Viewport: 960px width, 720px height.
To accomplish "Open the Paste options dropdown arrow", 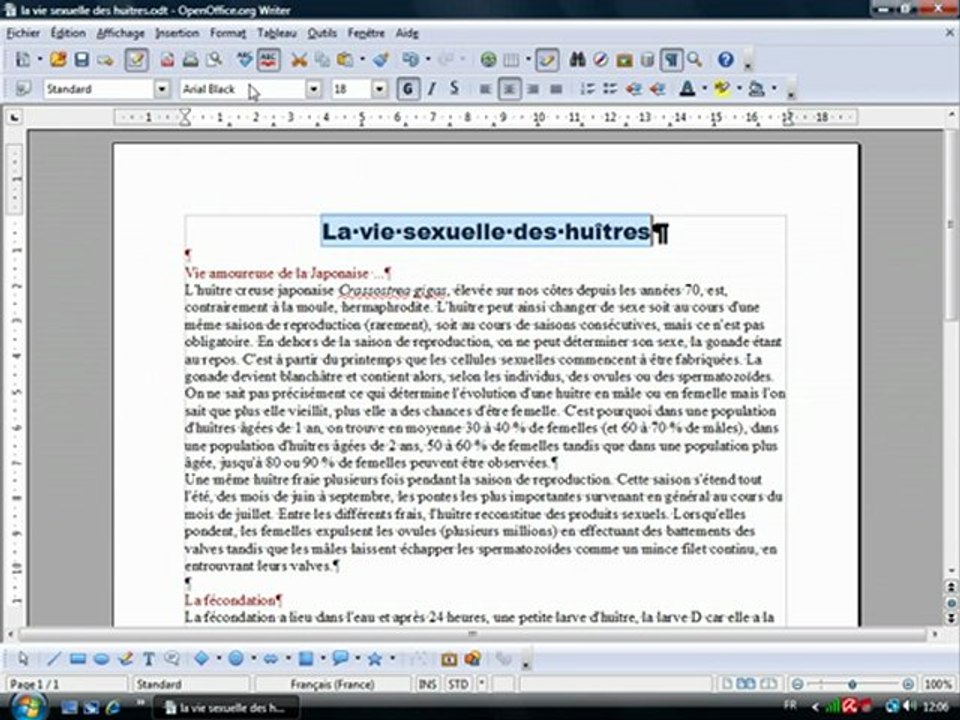I will (362, 59).
